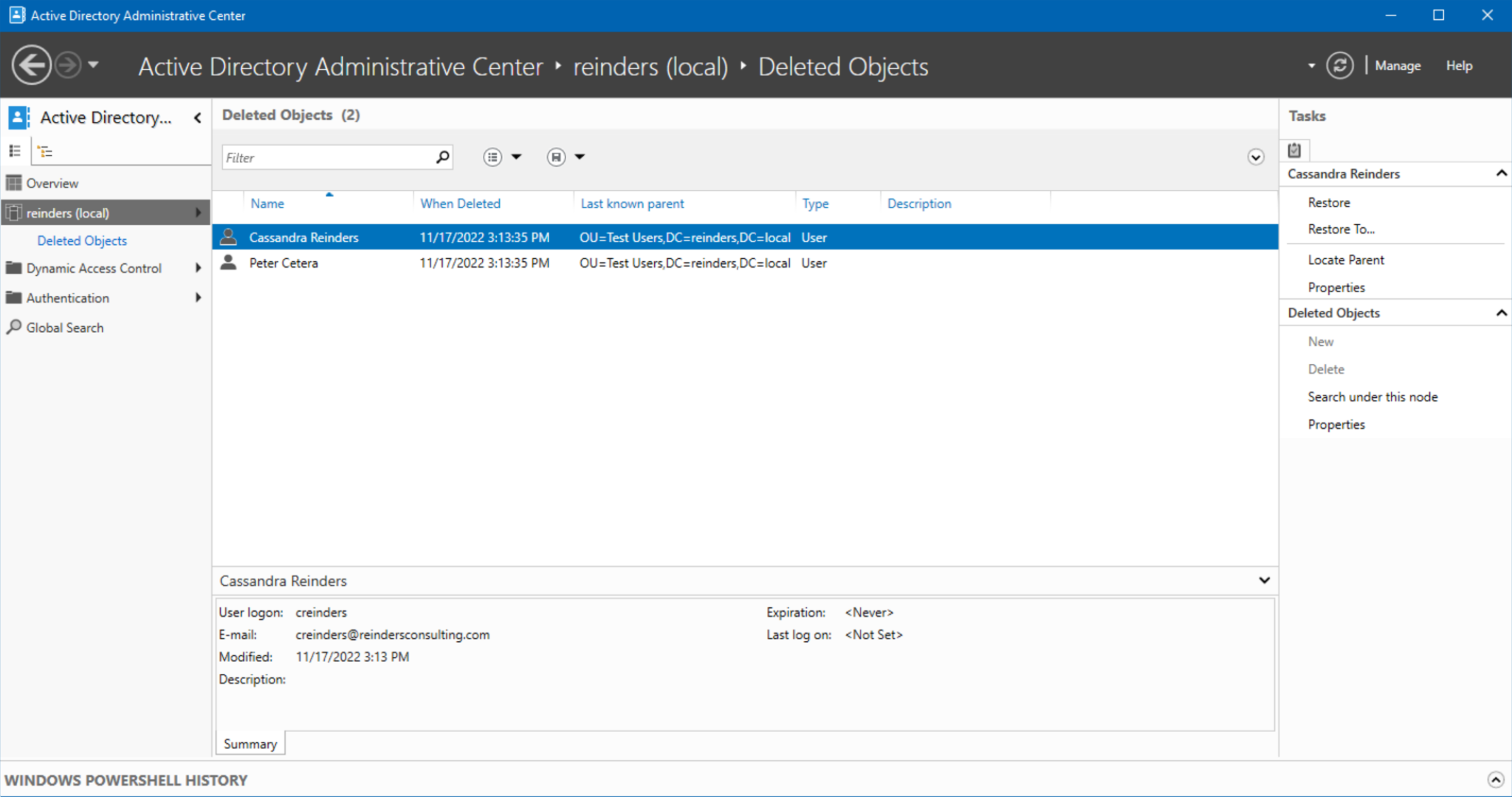Open the Manage menu

pos(1396,65)
